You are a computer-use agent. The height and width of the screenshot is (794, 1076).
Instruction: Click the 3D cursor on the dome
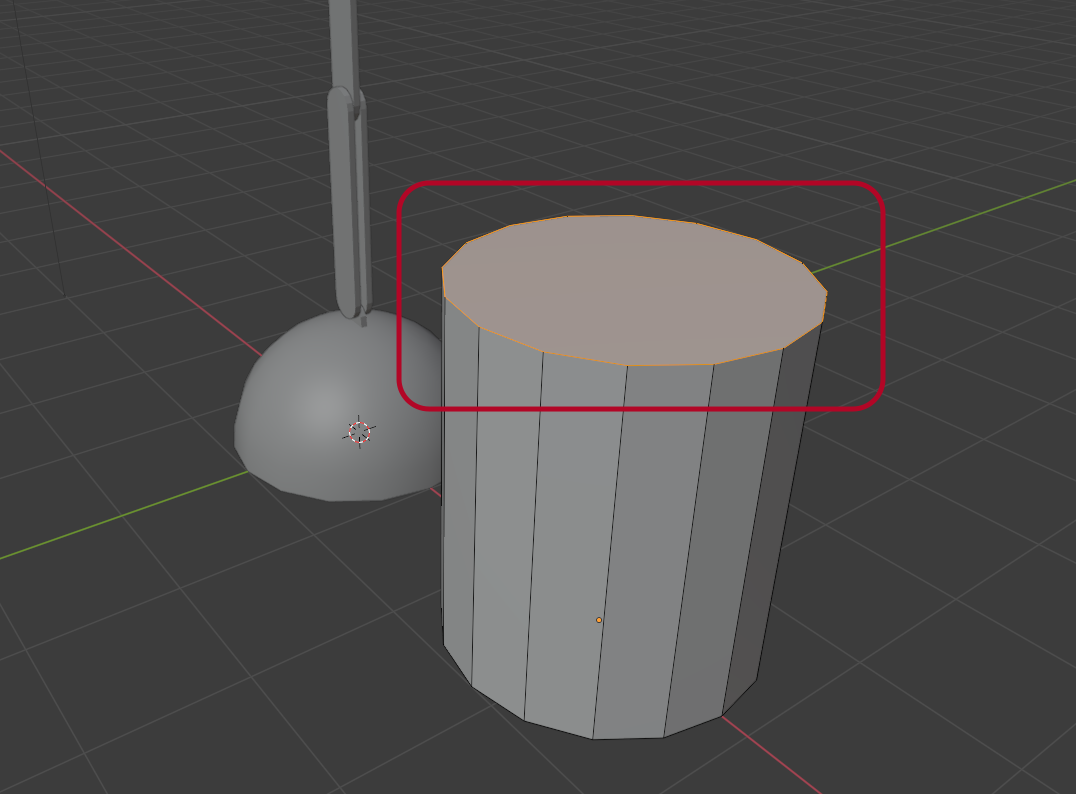pos(359,432)
